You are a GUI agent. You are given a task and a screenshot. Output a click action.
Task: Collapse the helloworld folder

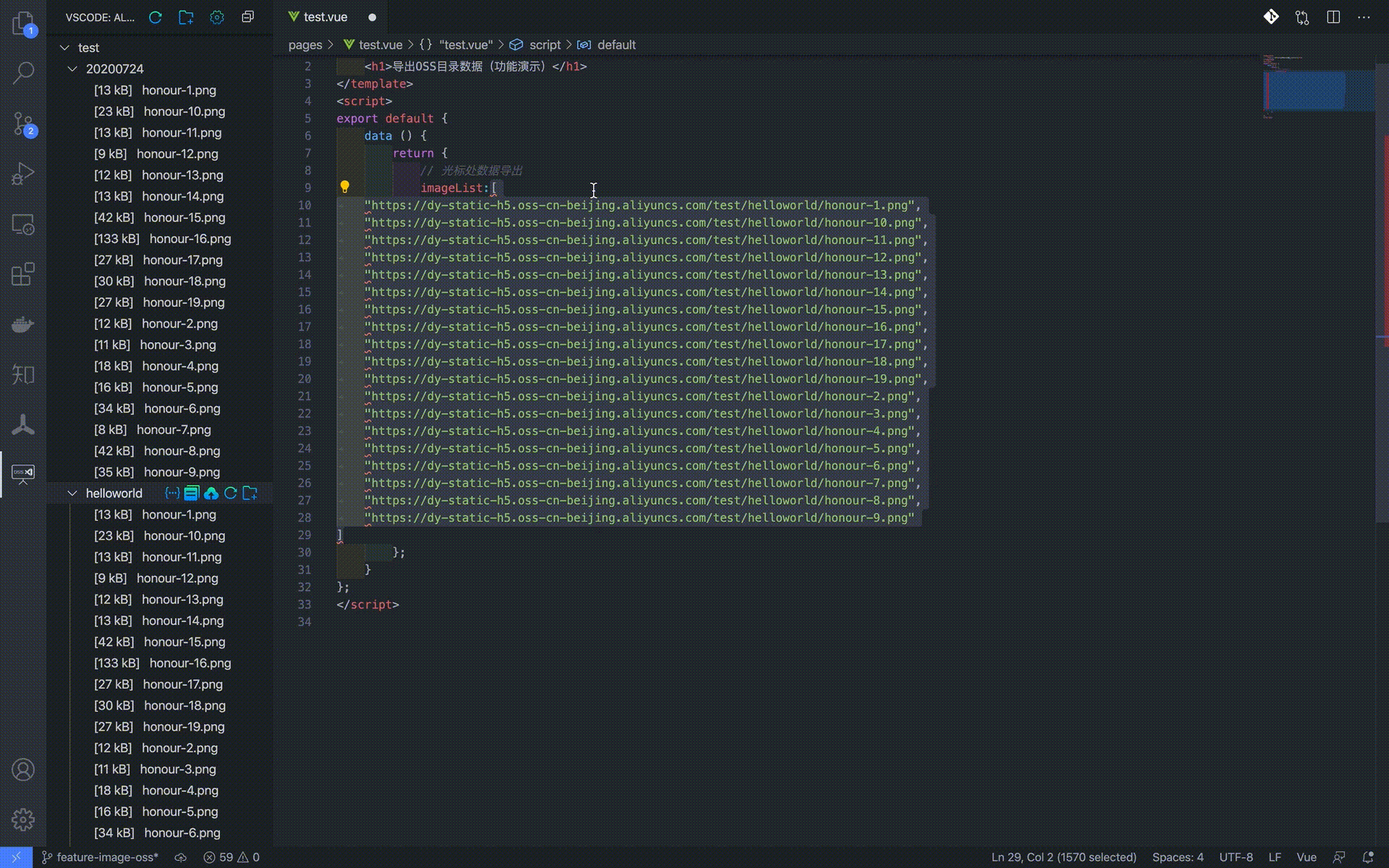pyautogui.click(x=72, y=493)
